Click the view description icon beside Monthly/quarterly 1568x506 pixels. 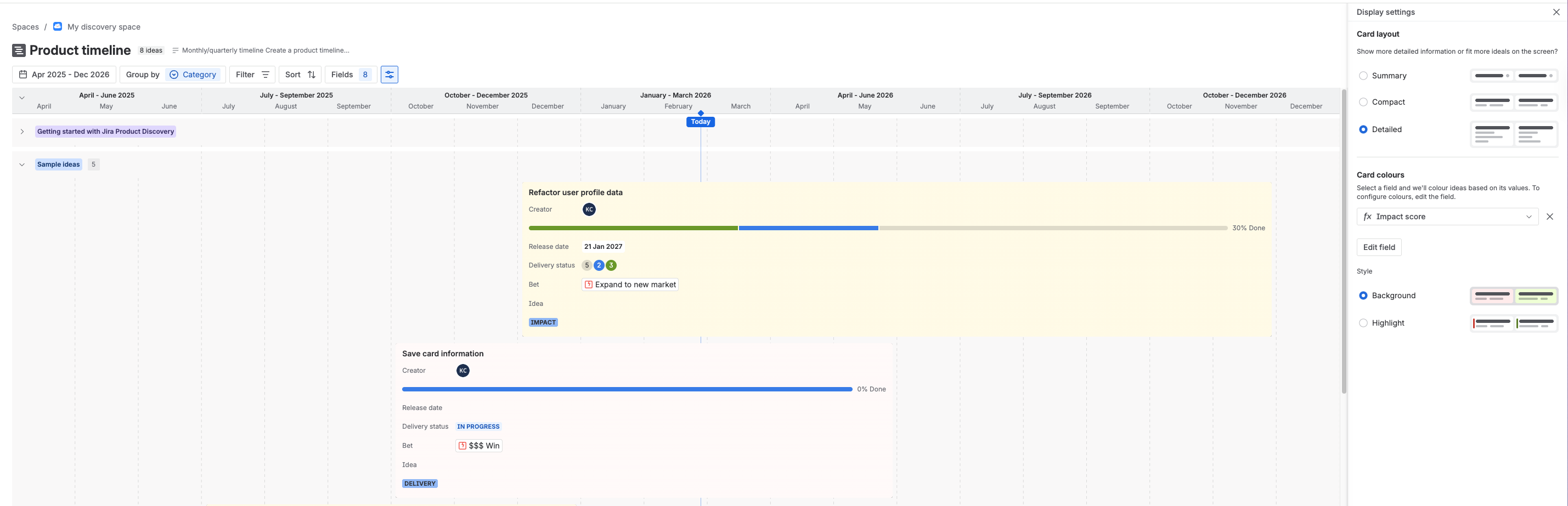176,50
